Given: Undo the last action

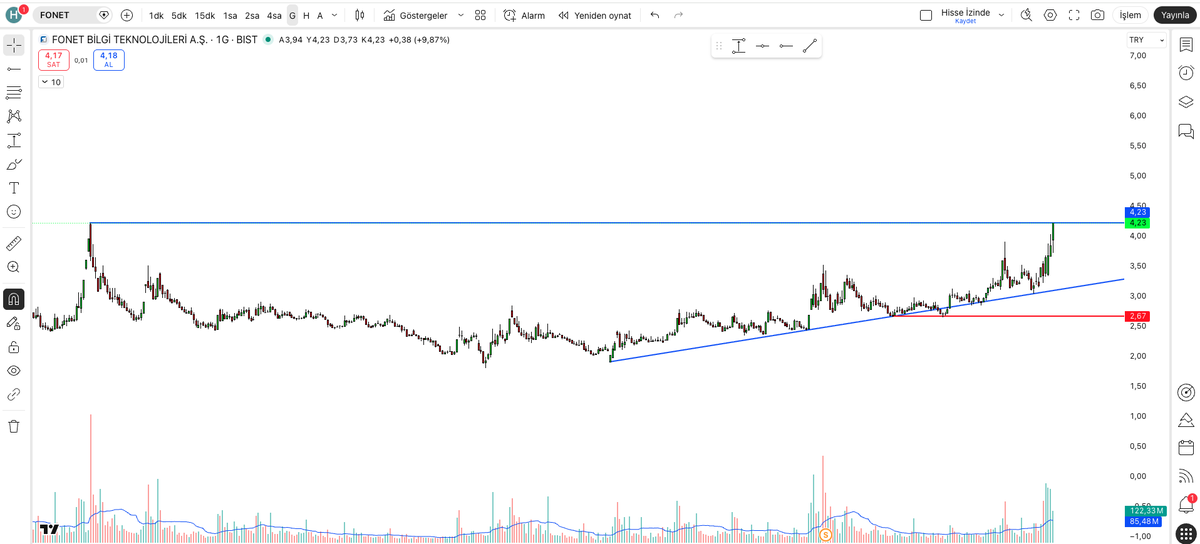Looking at the screenshot, I should (x=655, y=15).
